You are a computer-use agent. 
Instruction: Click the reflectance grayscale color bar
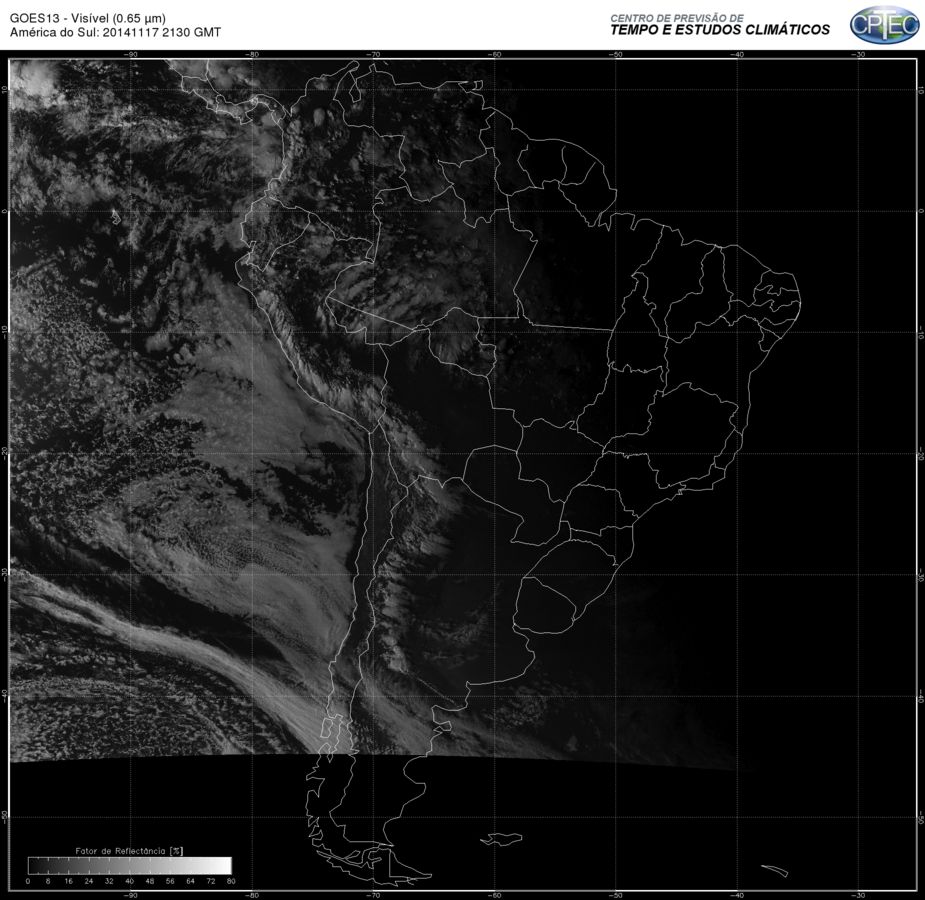coord(130,865)
